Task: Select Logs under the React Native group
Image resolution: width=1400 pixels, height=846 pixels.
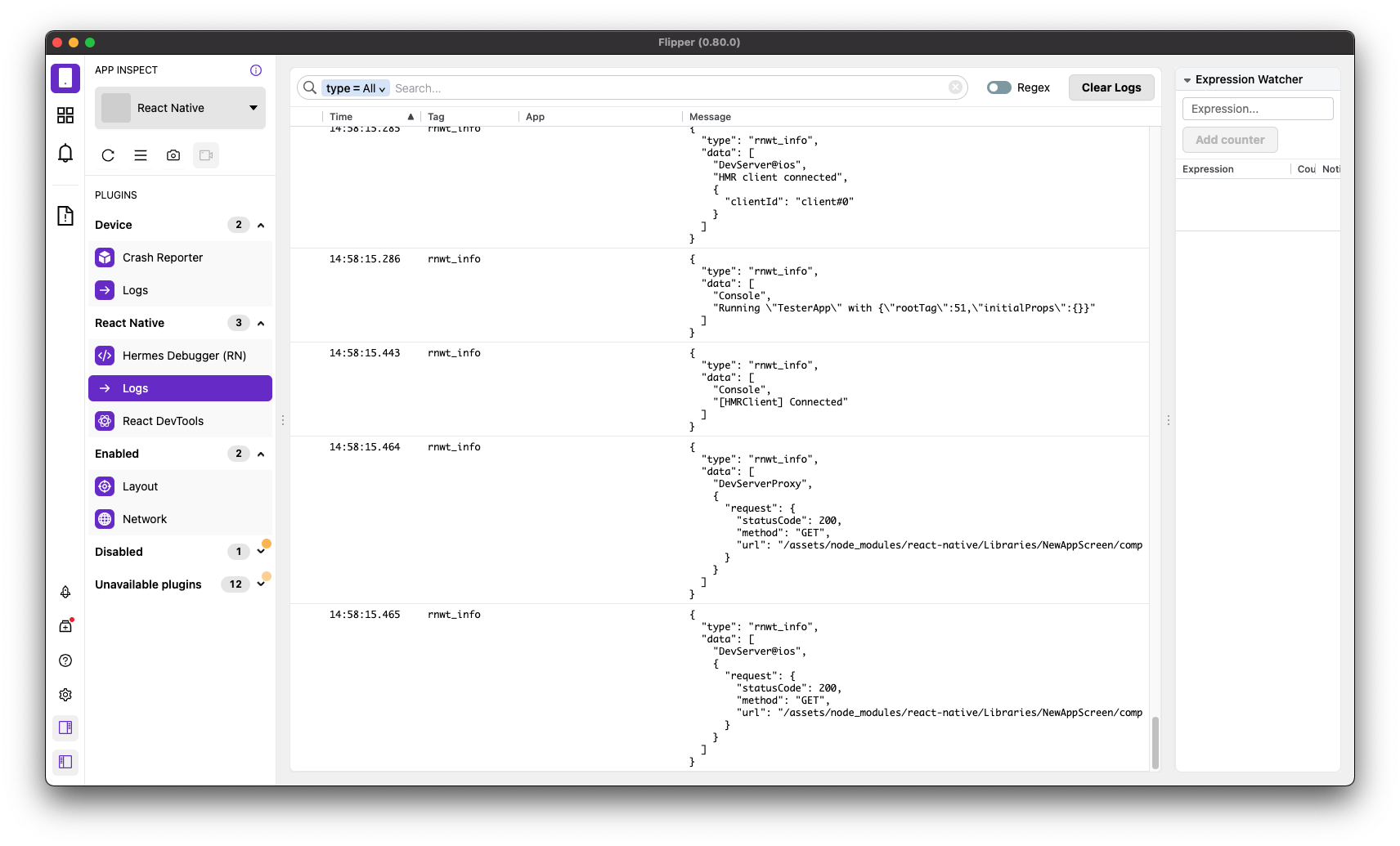Action: [180, 388]
